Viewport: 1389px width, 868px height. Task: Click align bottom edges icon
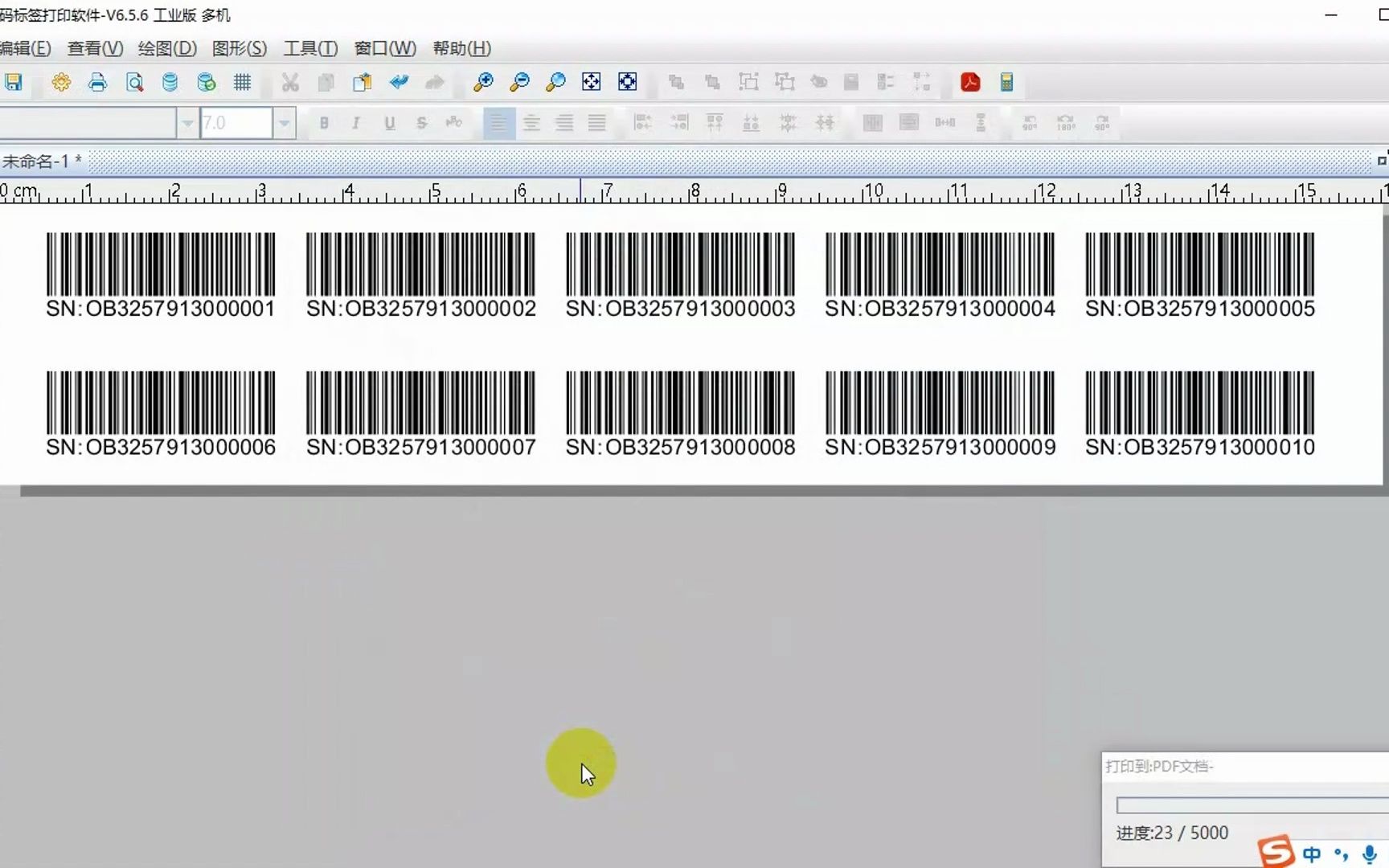pos(751,123)
